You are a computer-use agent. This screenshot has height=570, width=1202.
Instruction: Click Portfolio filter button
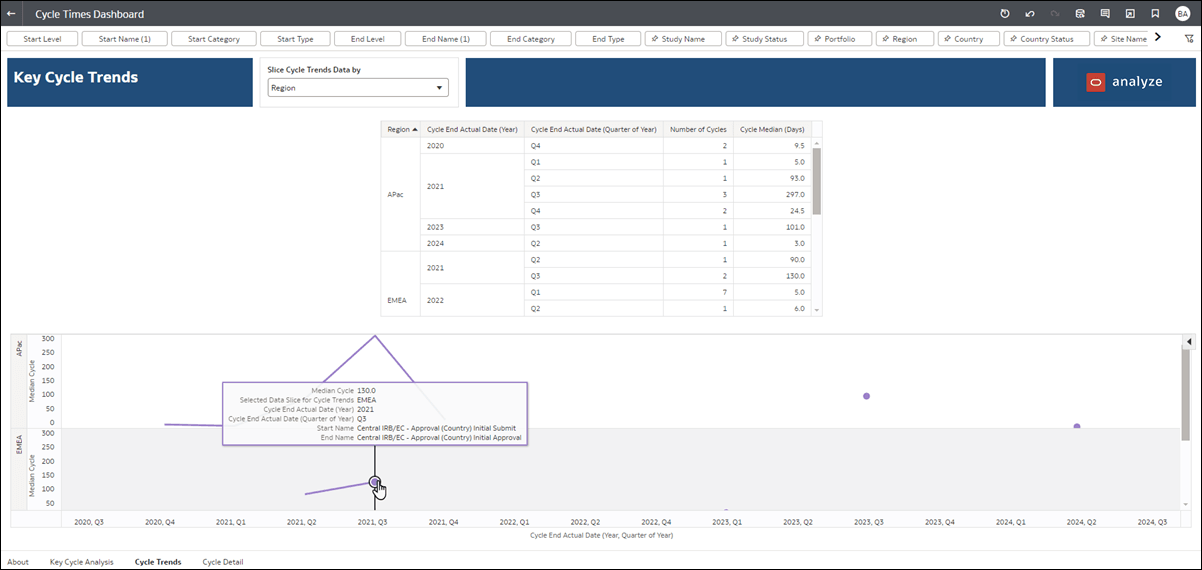840,39
